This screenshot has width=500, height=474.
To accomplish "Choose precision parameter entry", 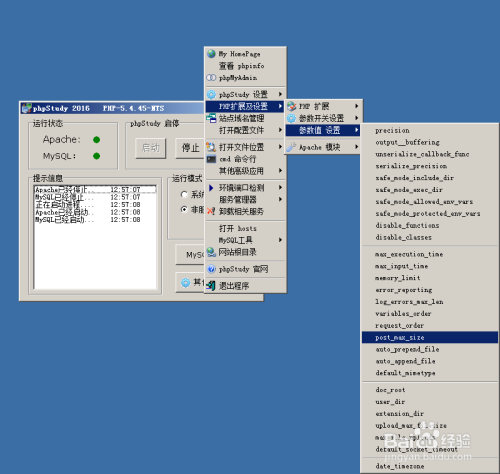I will click(x=430, y=130).
